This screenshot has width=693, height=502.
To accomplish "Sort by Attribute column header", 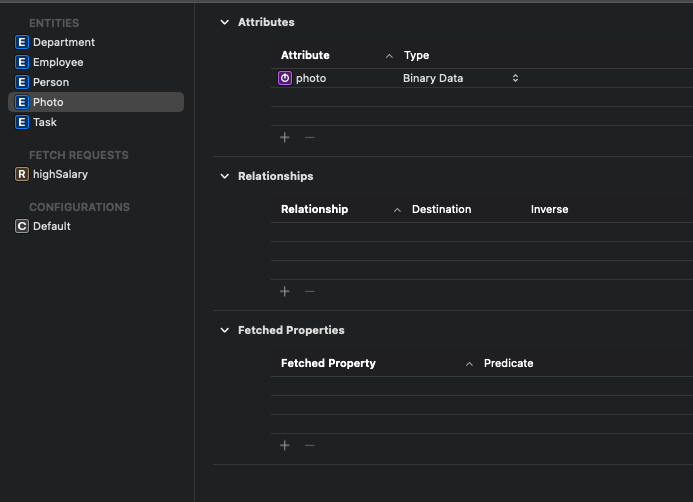I will pos(305,55).
